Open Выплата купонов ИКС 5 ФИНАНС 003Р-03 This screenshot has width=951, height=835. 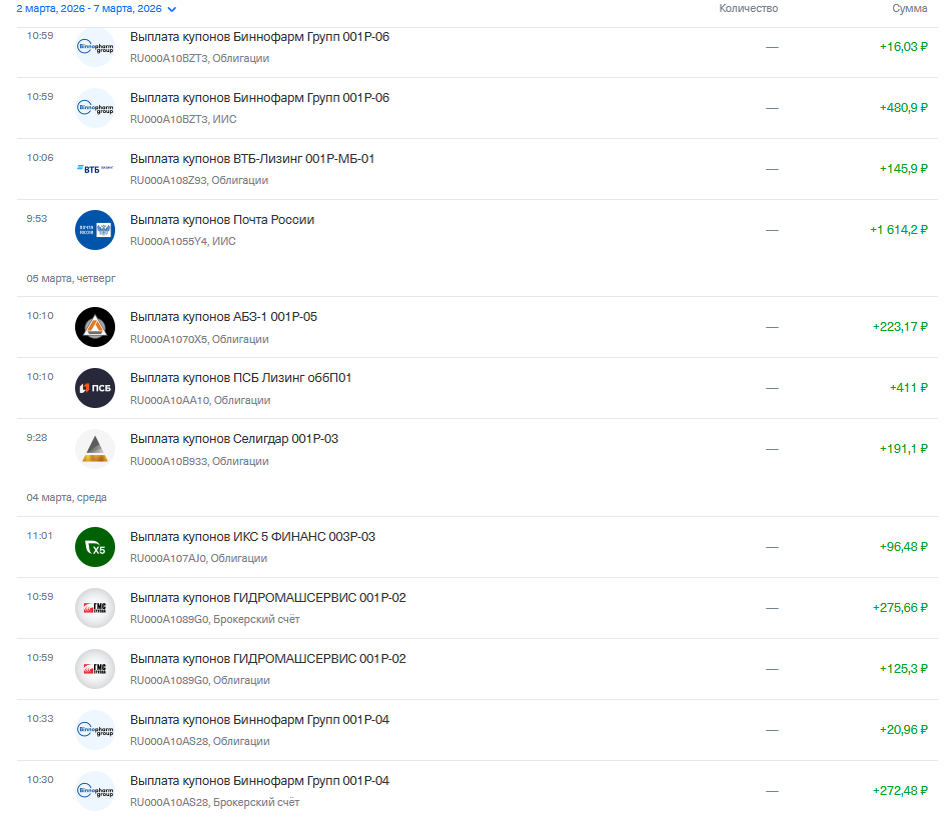point(477,547)
